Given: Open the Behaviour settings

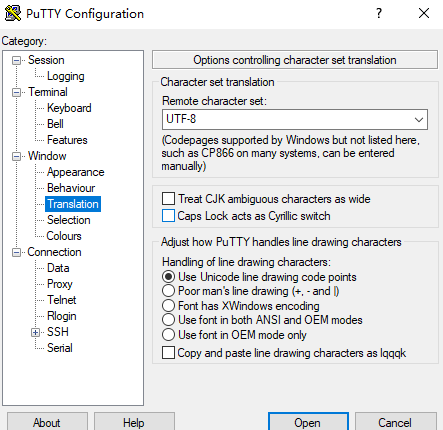Looking at the screenshot, I should (71, 188).
